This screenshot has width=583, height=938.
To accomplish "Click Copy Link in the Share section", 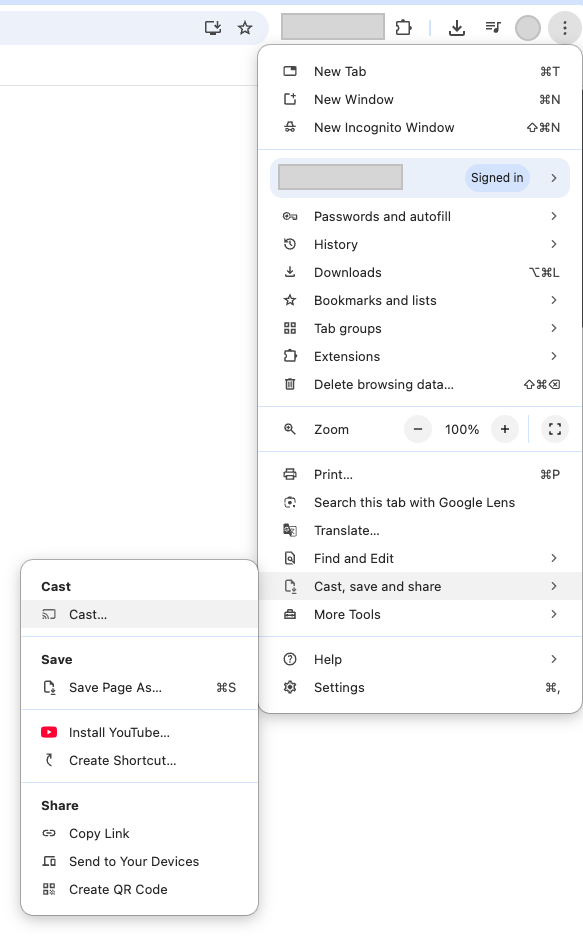I will (x=98, y=833).
